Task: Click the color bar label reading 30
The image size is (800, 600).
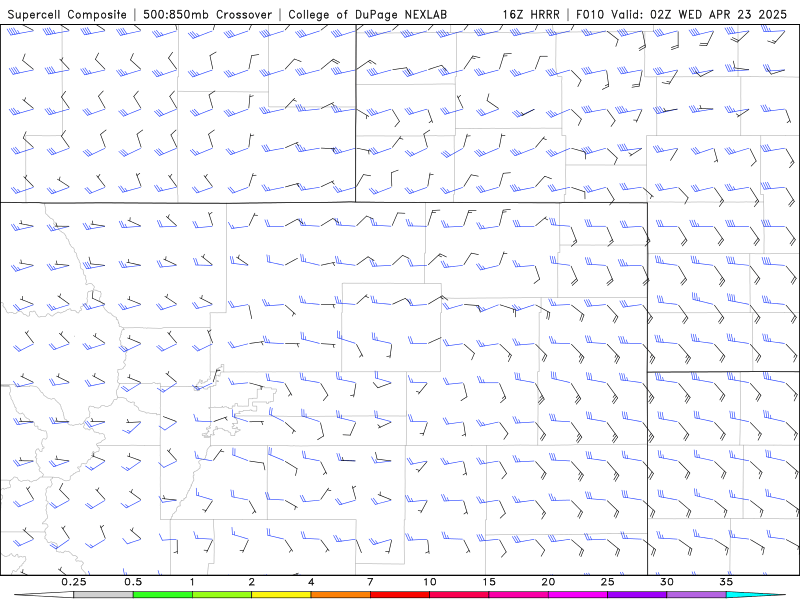Action: (666, 582)
